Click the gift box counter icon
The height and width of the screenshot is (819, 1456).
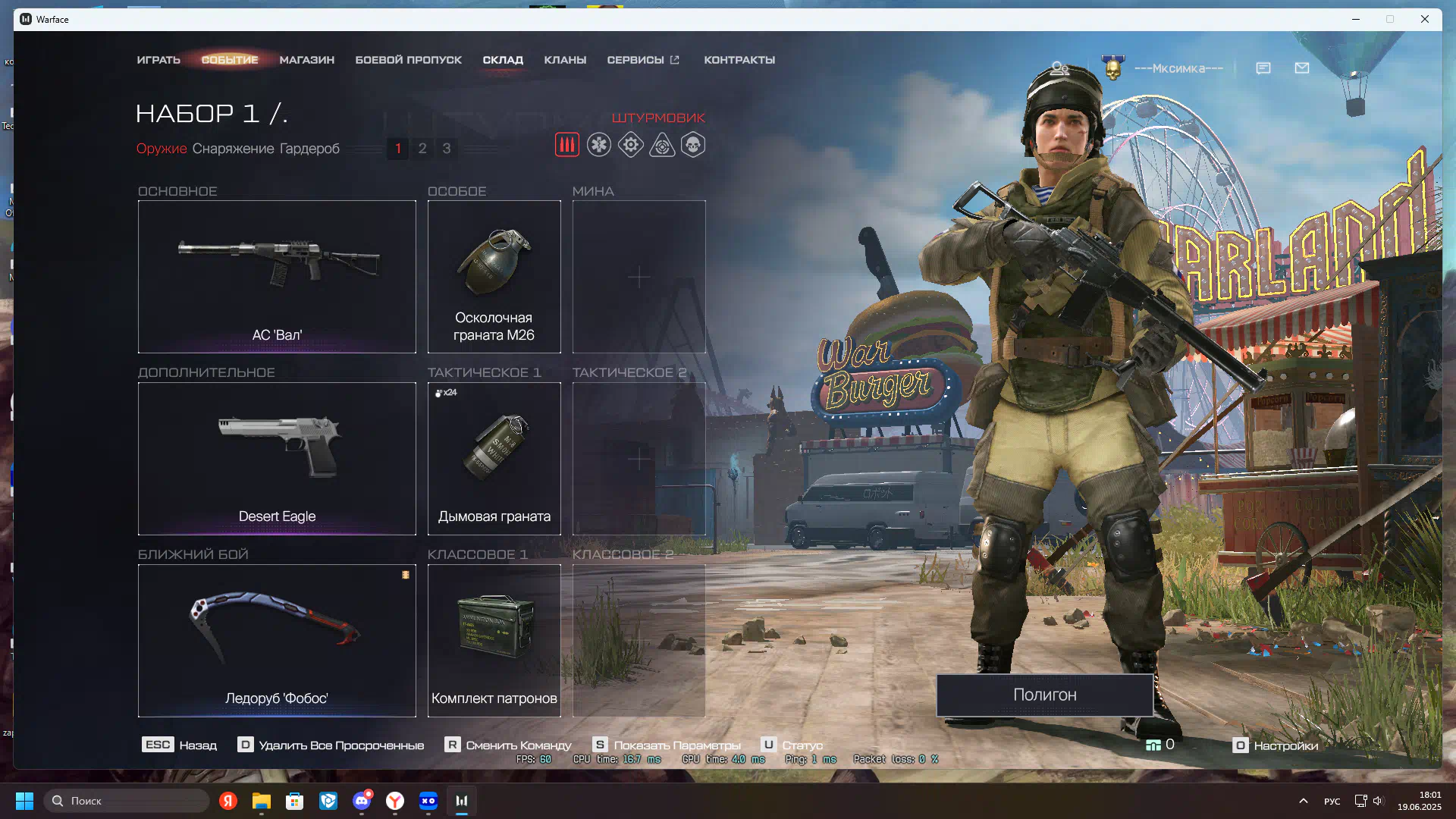[1153, 745]
